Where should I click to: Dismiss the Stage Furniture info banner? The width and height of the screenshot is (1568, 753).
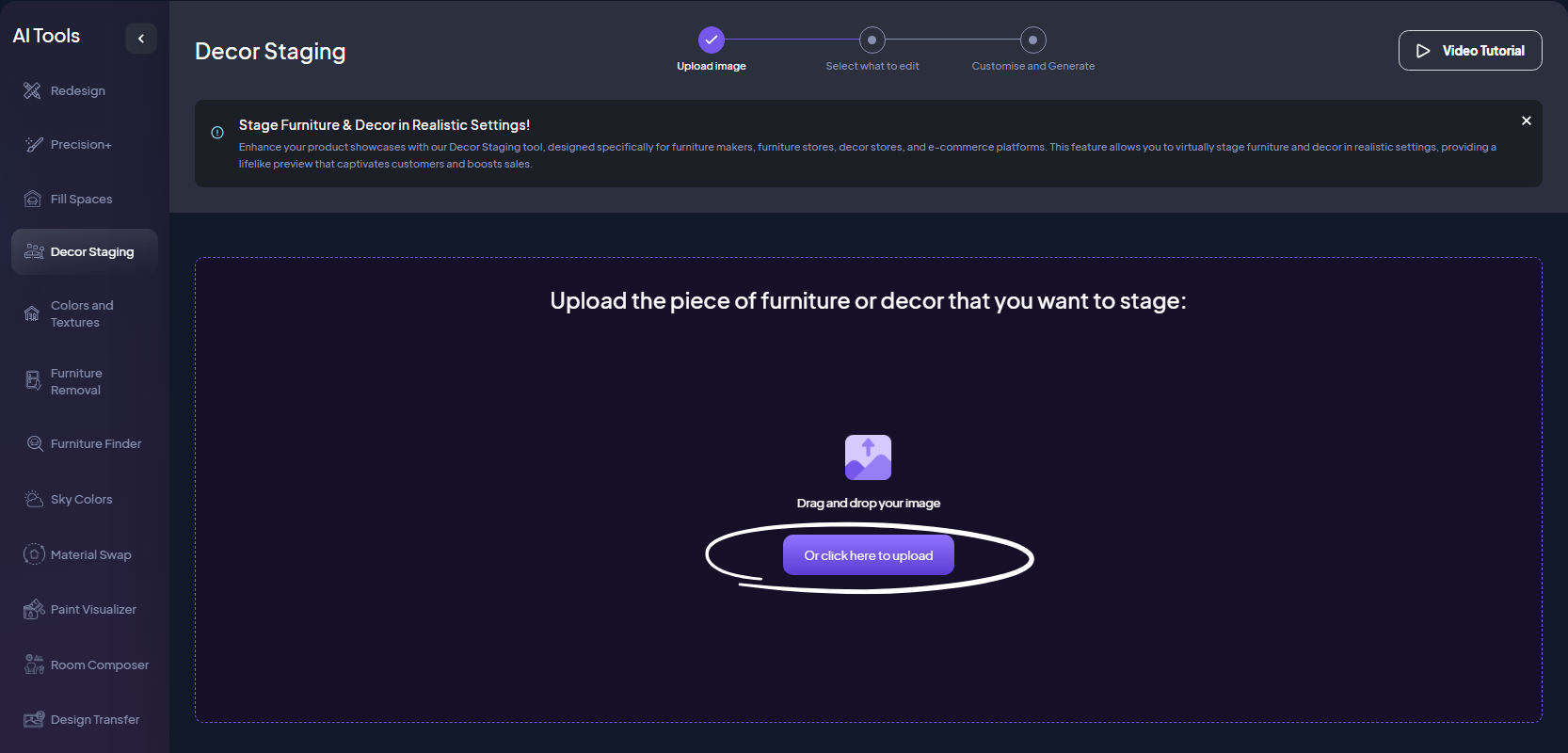click(1526, 121)
